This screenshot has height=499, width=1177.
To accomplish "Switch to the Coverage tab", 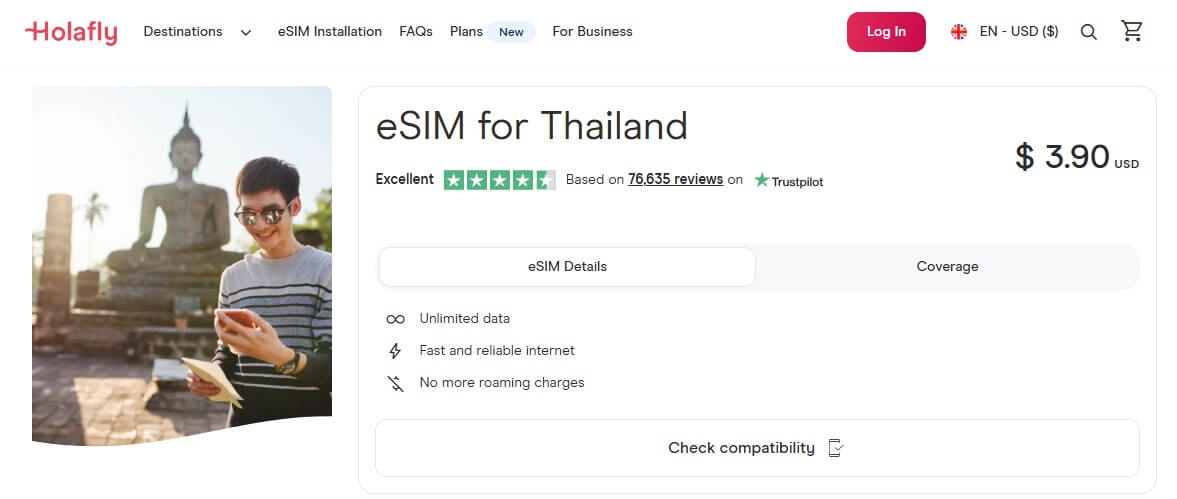I will [947, 267].
